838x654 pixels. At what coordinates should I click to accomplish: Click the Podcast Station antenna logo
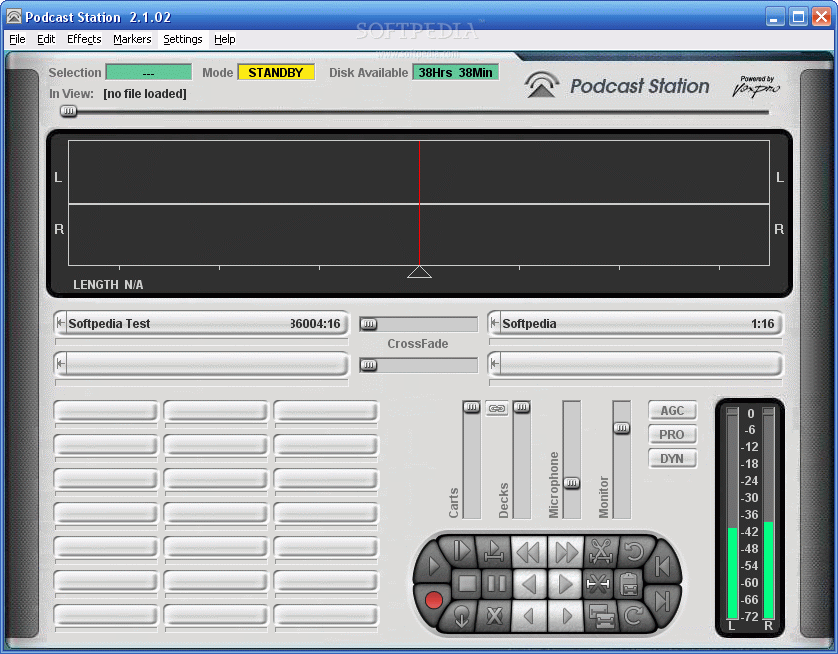[542, 85]
